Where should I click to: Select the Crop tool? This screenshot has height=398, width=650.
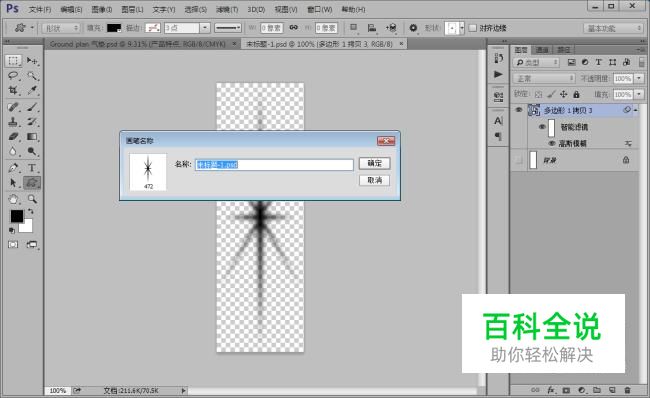click(x=13, y=90)
